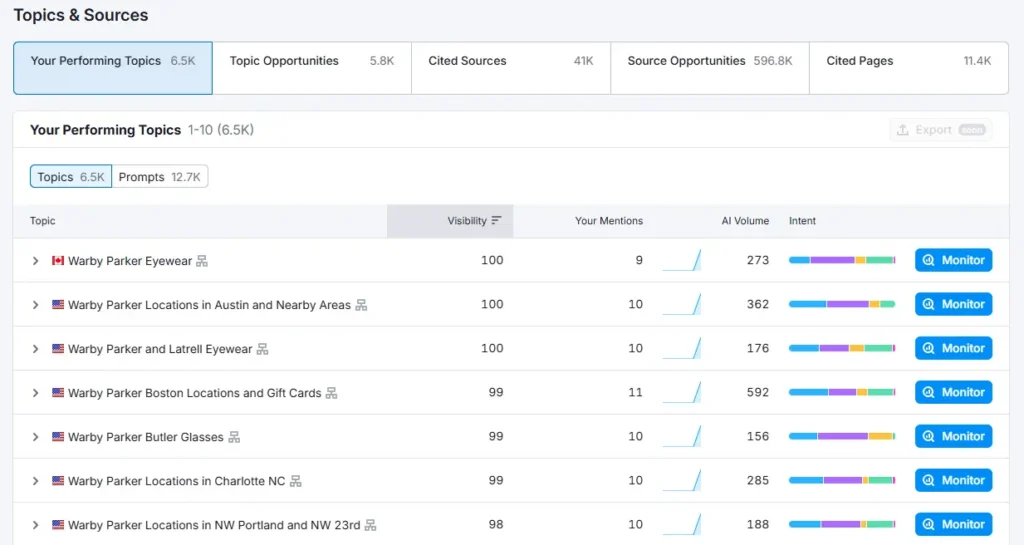The height and width of the screenshot is (545, 1024).
Task: Click hierarchy icon beside Warby Parker Butler Glasses
Action: pos(234,437)
